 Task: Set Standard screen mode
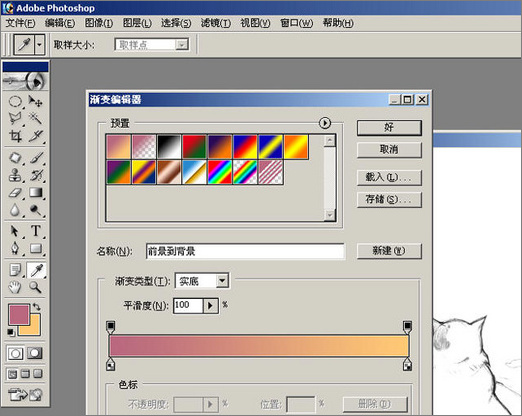click(12, 374)
